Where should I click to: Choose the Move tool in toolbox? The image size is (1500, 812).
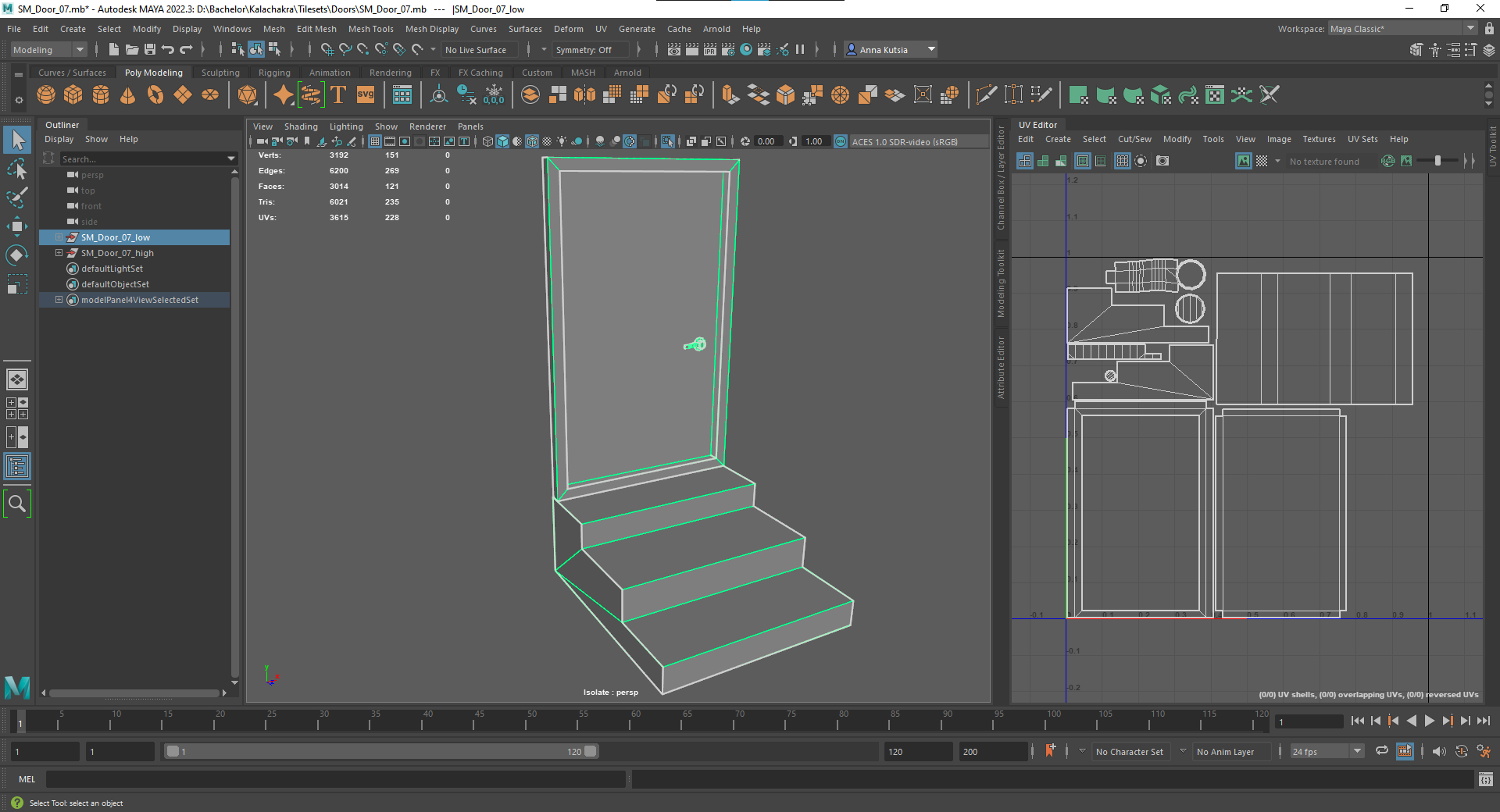17,226
